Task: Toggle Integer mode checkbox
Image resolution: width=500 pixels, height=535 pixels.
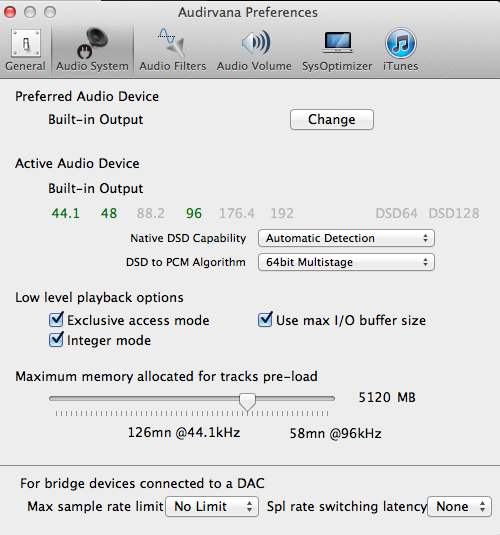Action: [x=56, y=340]
